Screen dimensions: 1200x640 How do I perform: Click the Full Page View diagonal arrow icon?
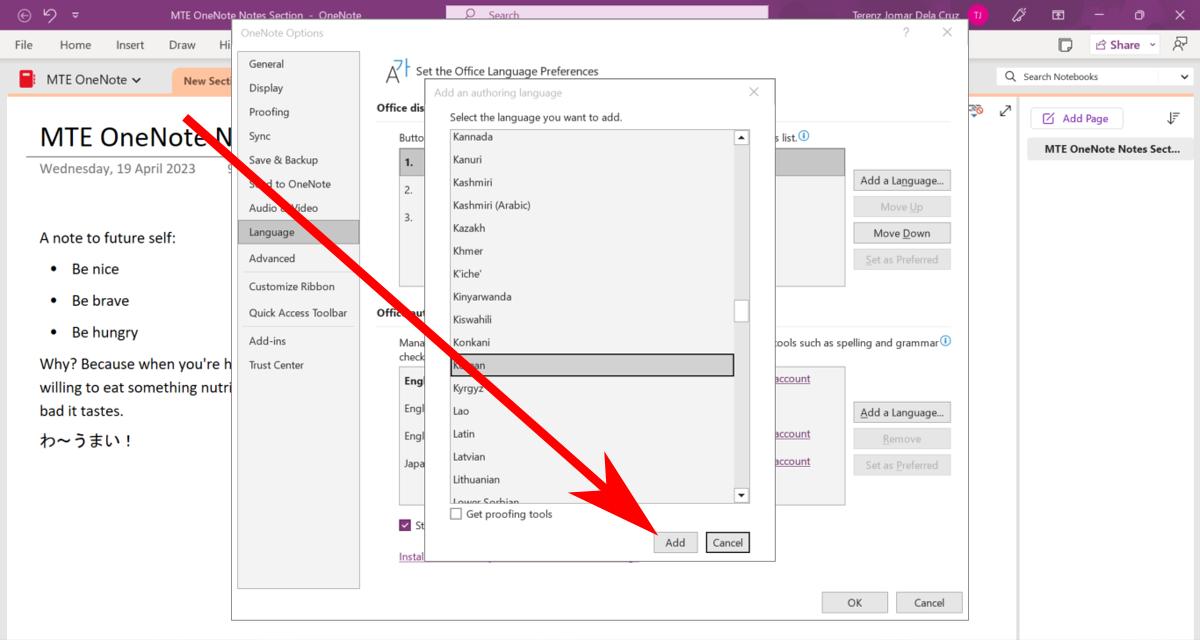(1005, 110)
